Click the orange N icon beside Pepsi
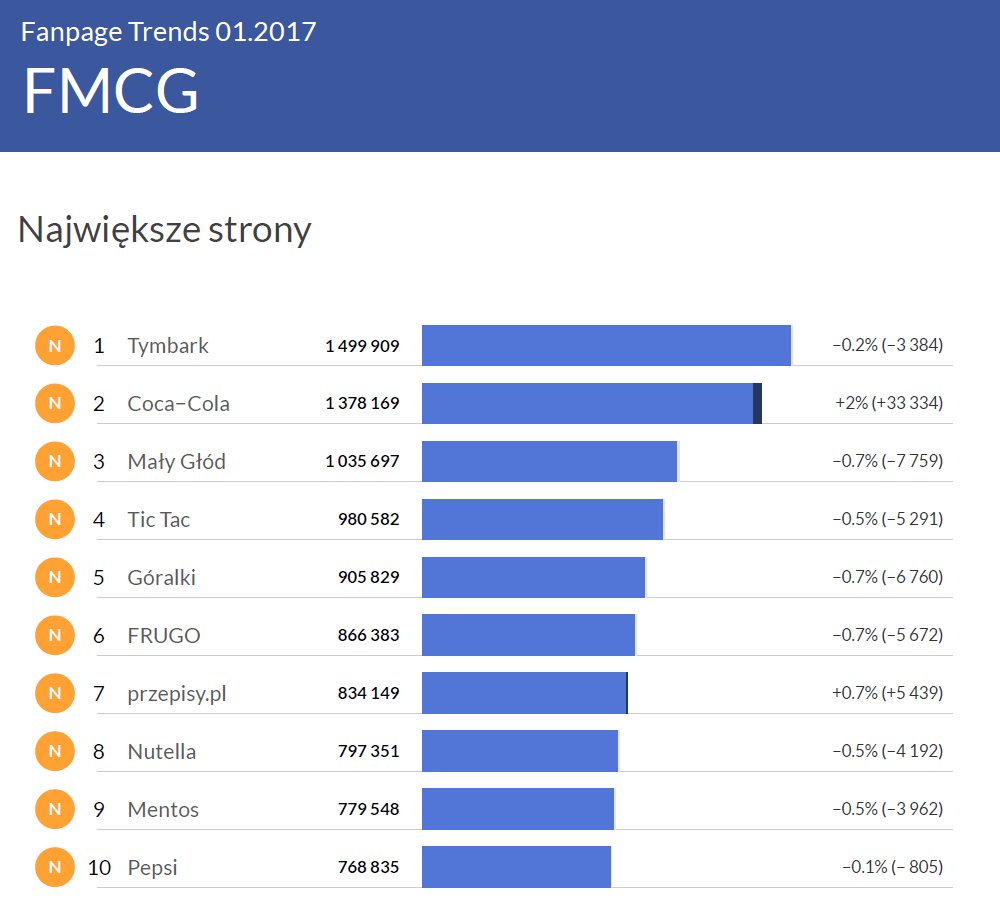This screenshot has width=1000, height=899. point(55,867)
